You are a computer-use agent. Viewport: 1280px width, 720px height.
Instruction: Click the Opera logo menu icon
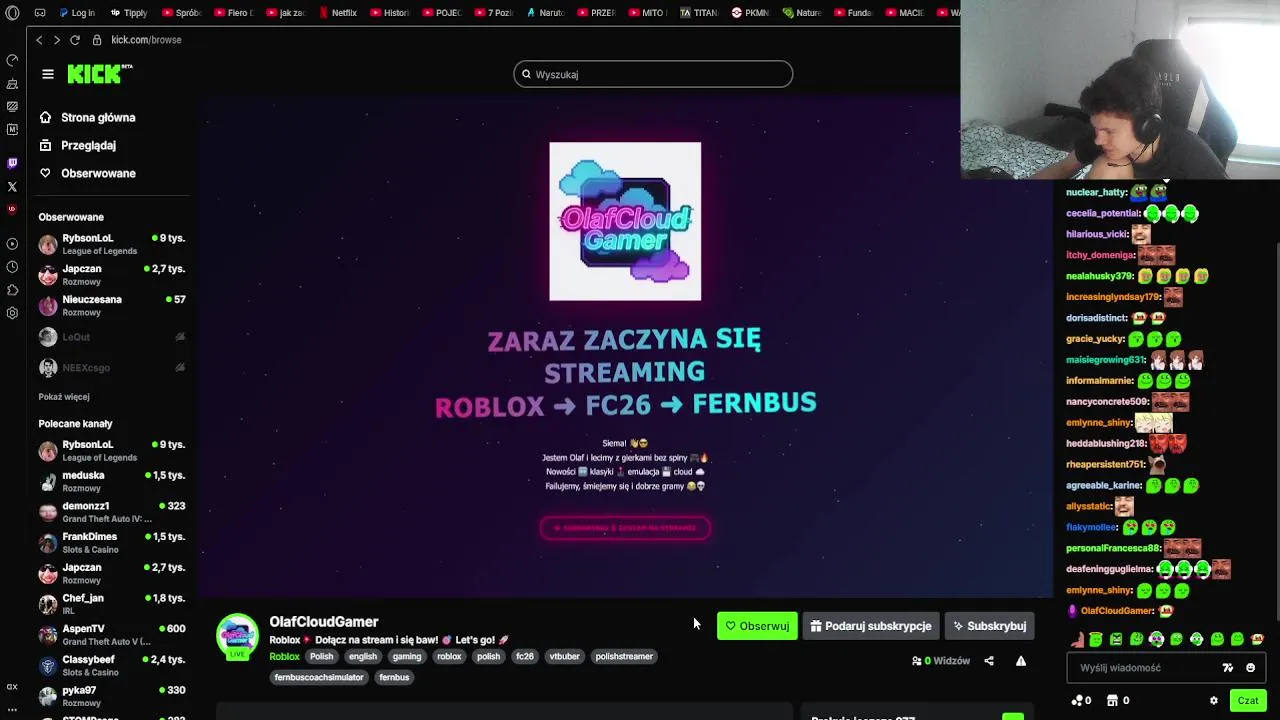click(x=12, y=13)
